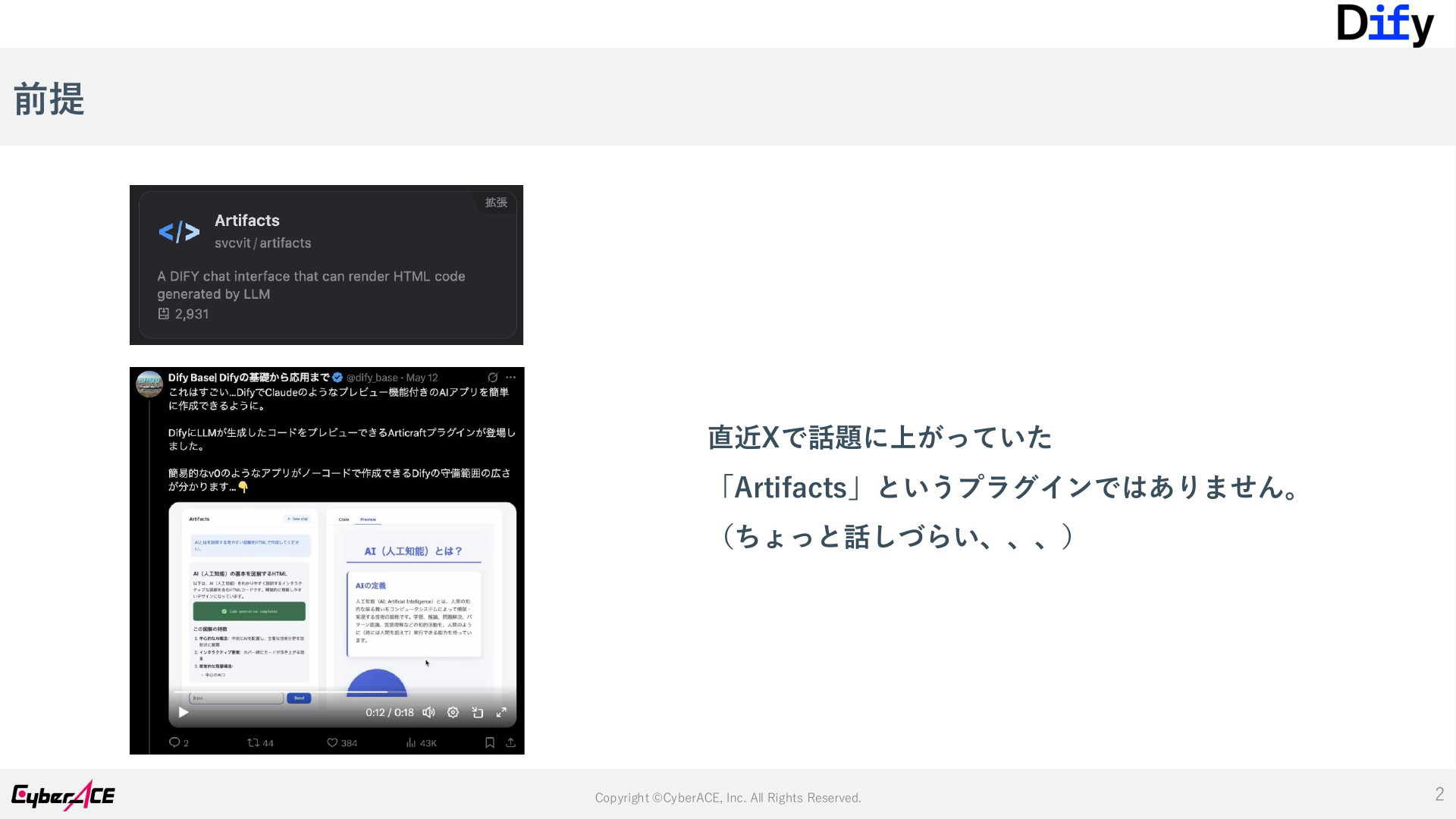Click the May 12 tweet date
The width and height of the screenshot is (1456, 819).
(x=422, y=378)
